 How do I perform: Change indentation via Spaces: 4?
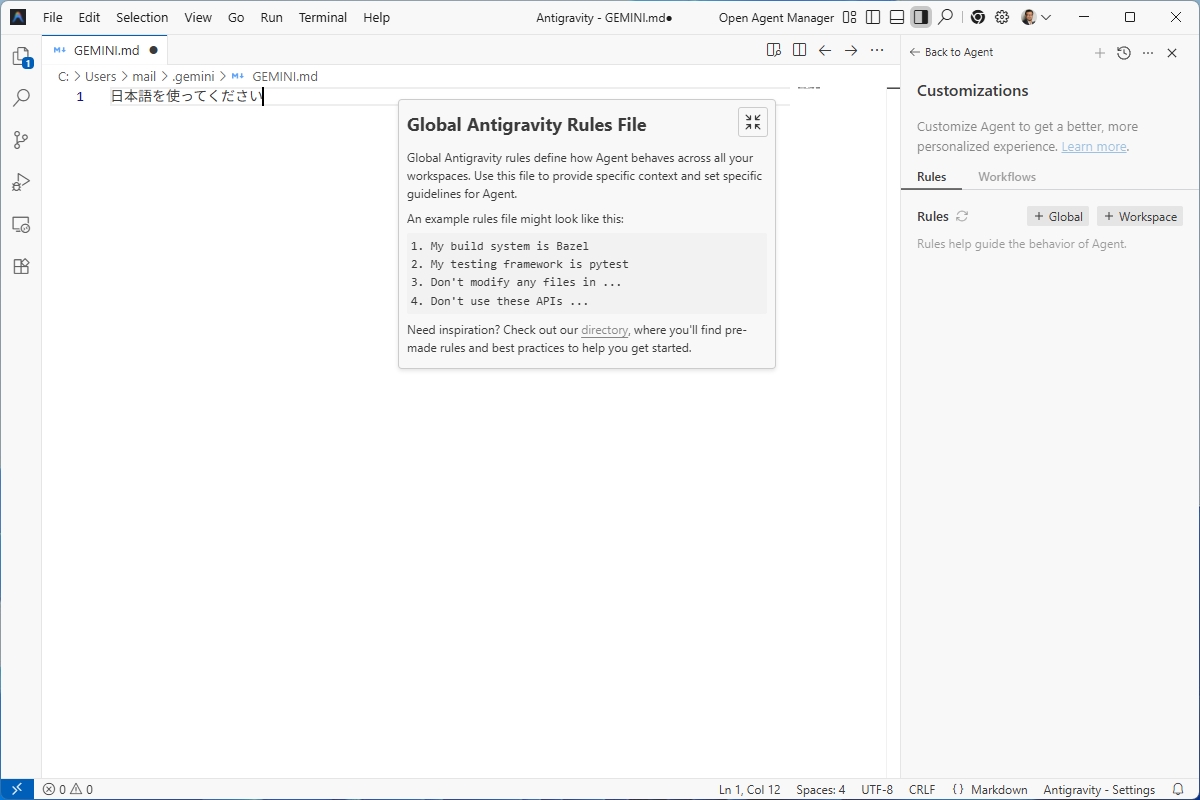coord(820,789)
